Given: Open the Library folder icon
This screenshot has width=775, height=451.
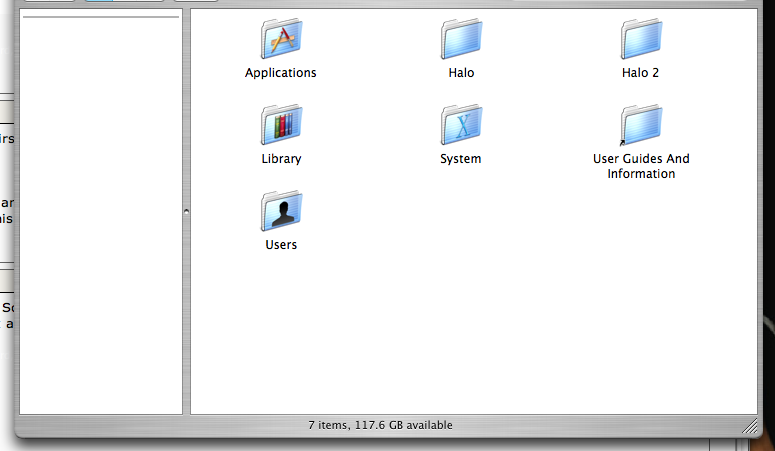Looking at the screenshot, I should coord(281,125).
